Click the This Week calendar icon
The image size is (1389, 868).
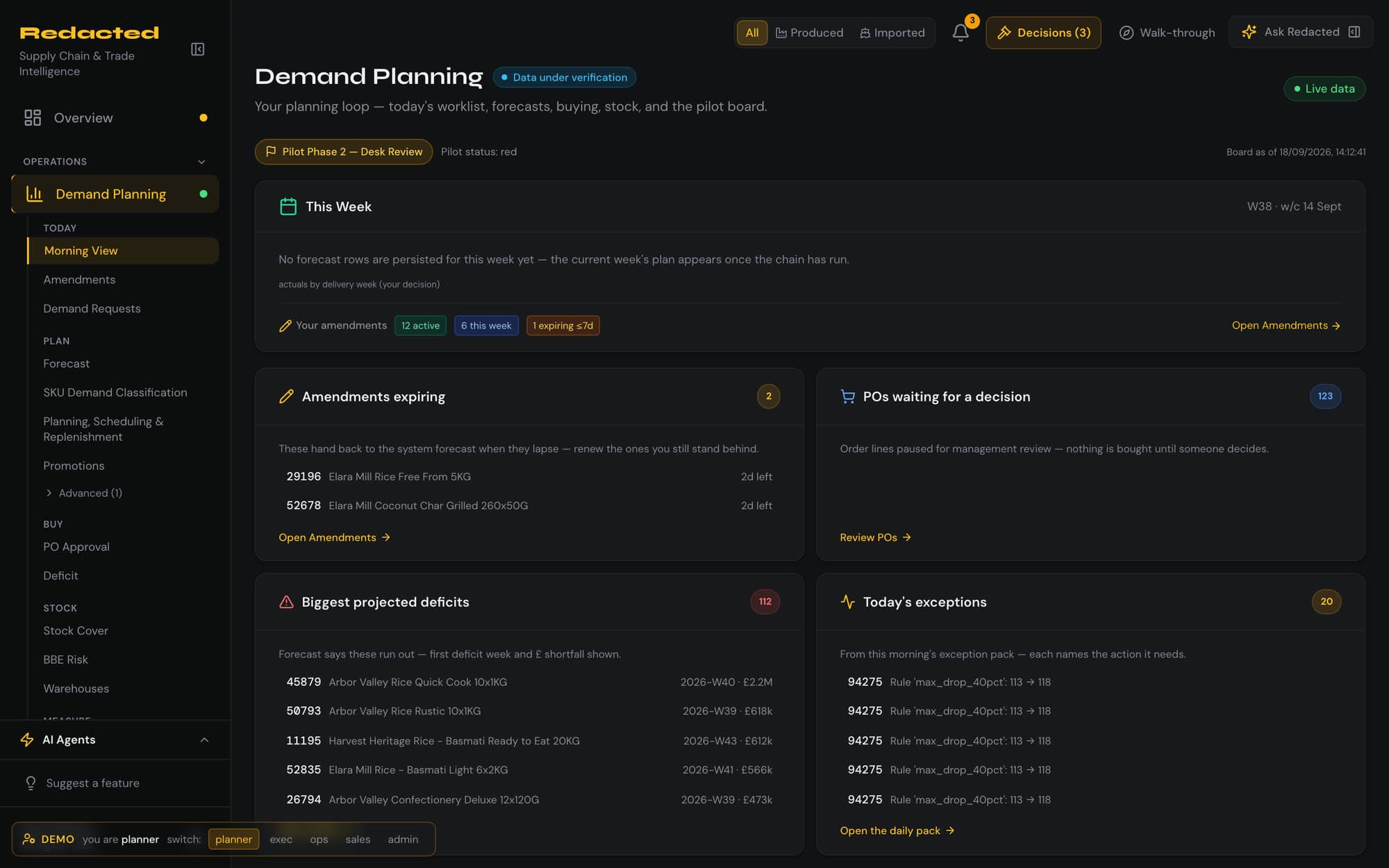tap(288, 206)
